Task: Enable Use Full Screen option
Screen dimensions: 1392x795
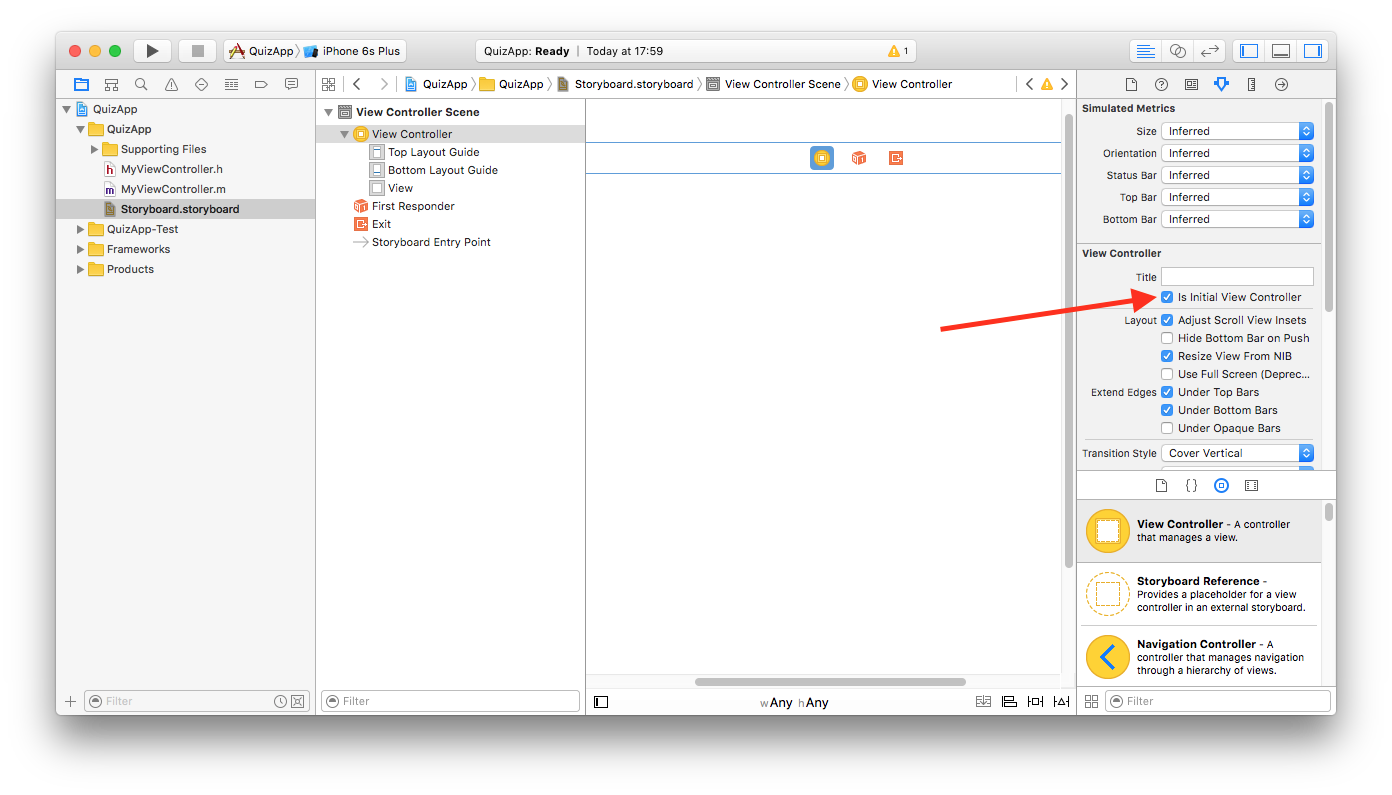Action: pyautogui.click(x=1167, y=374)
